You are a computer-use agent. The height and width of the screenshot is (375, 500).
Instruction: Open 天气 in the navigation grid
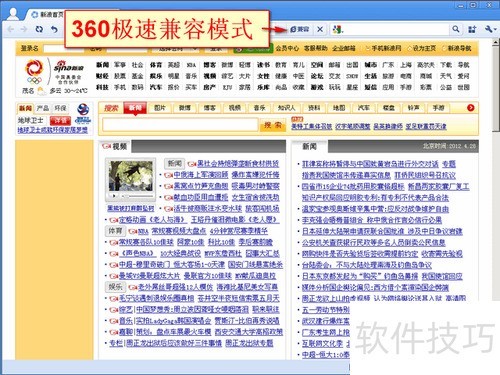pyautogui.click(x=446, y=76)
